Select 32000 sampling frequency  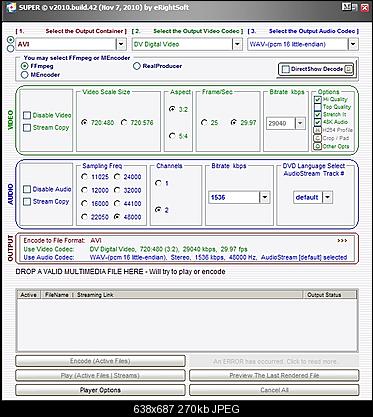[x=117, y=190]
